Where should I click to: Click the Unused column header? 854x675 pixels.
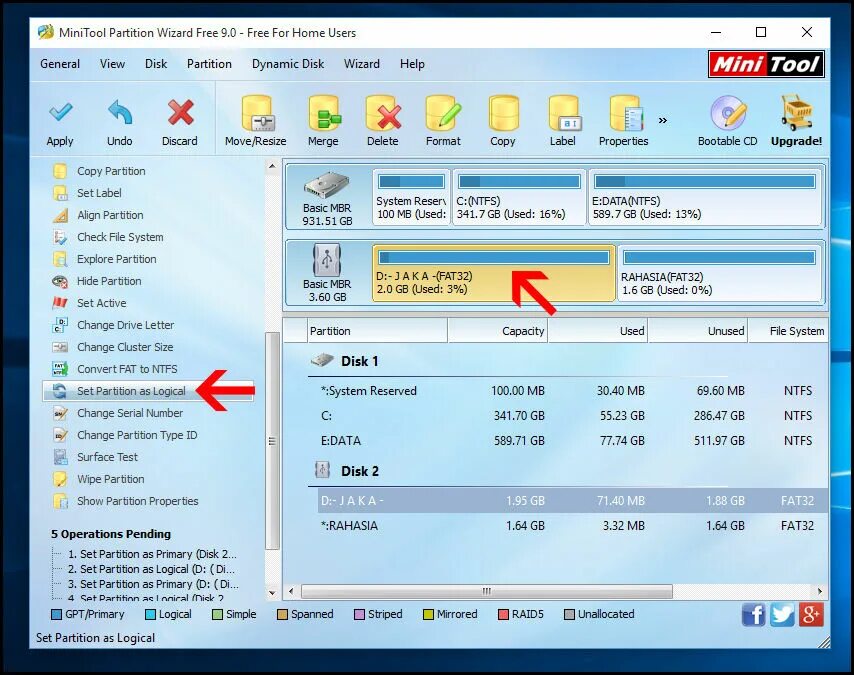coord(698,331)
